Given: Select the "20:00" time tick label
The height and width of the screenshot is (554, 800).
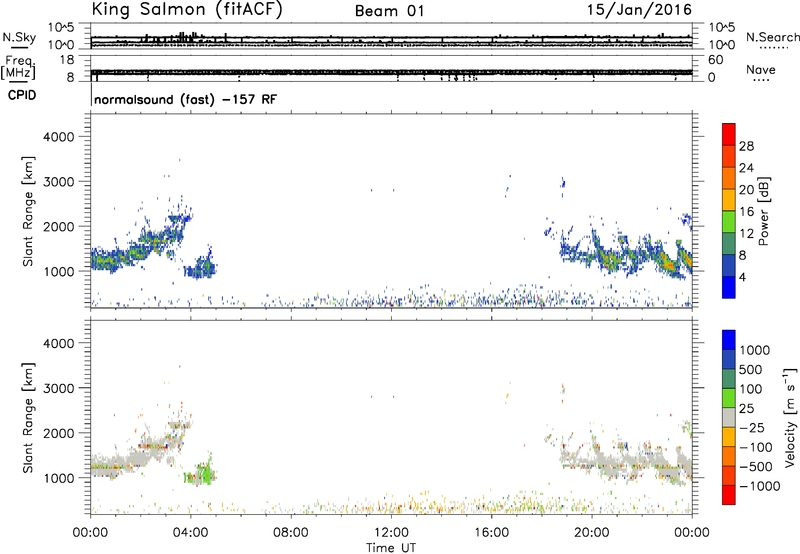Looking at the screenshot, I should (592, 533).
